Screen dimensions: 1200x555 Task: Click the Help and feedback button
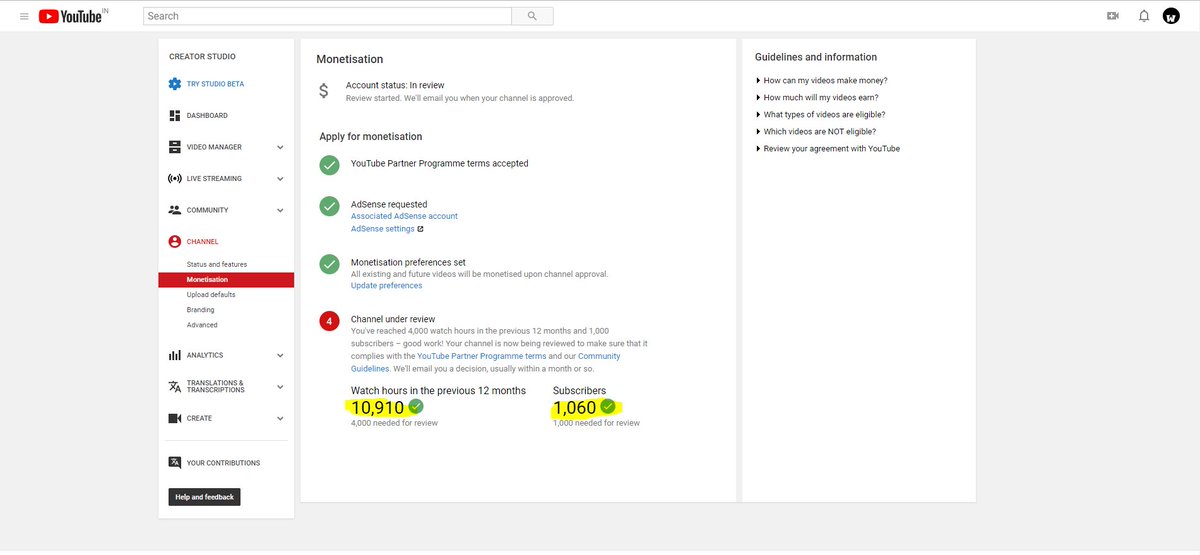coord(204,497)
